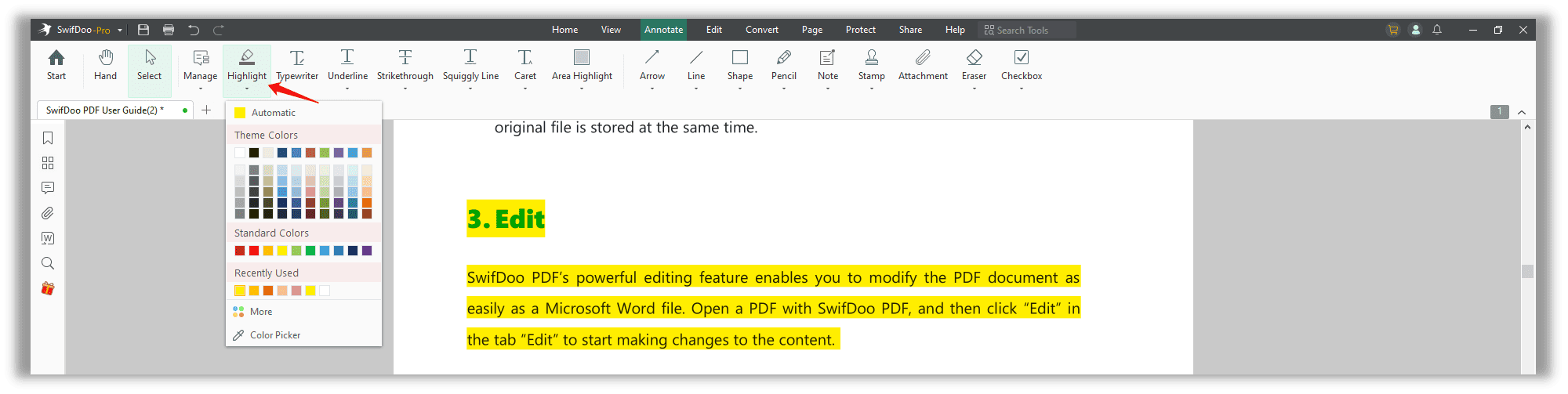Expand the Manage dropdown arrow

[200, 89]
